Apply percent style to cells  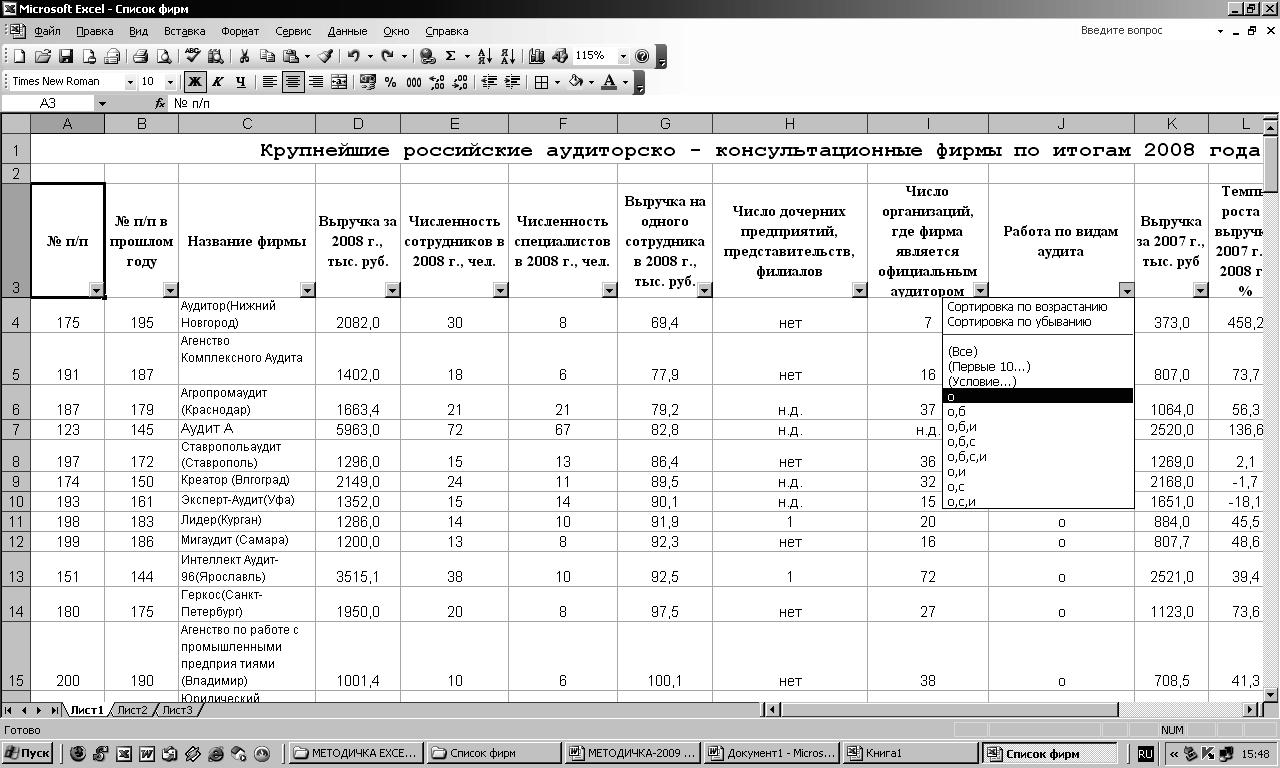point(391,82)
